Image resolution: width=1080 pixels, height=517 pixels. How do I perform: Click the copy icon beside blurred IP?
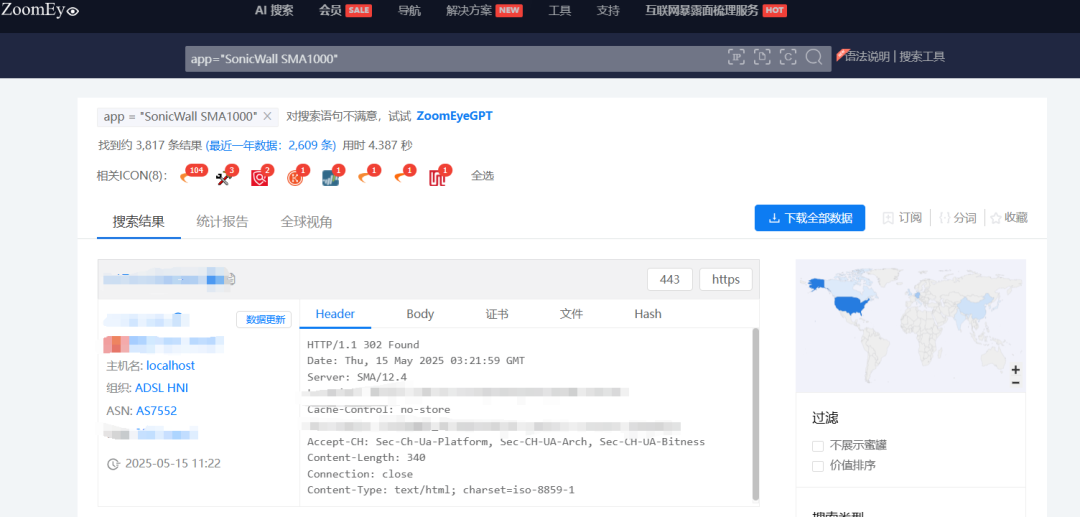[x=231, y=279]
